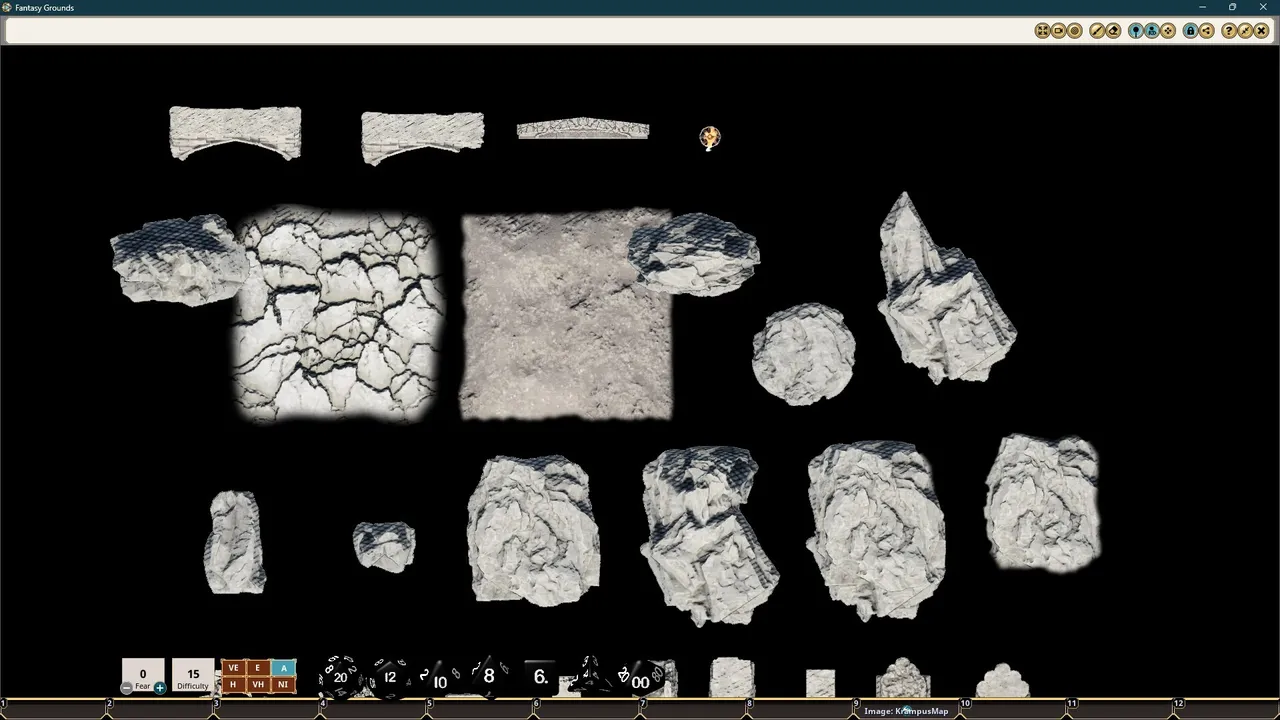1280x720 pixels.
Task: Click the d4 die
Action: click(590, 675)
